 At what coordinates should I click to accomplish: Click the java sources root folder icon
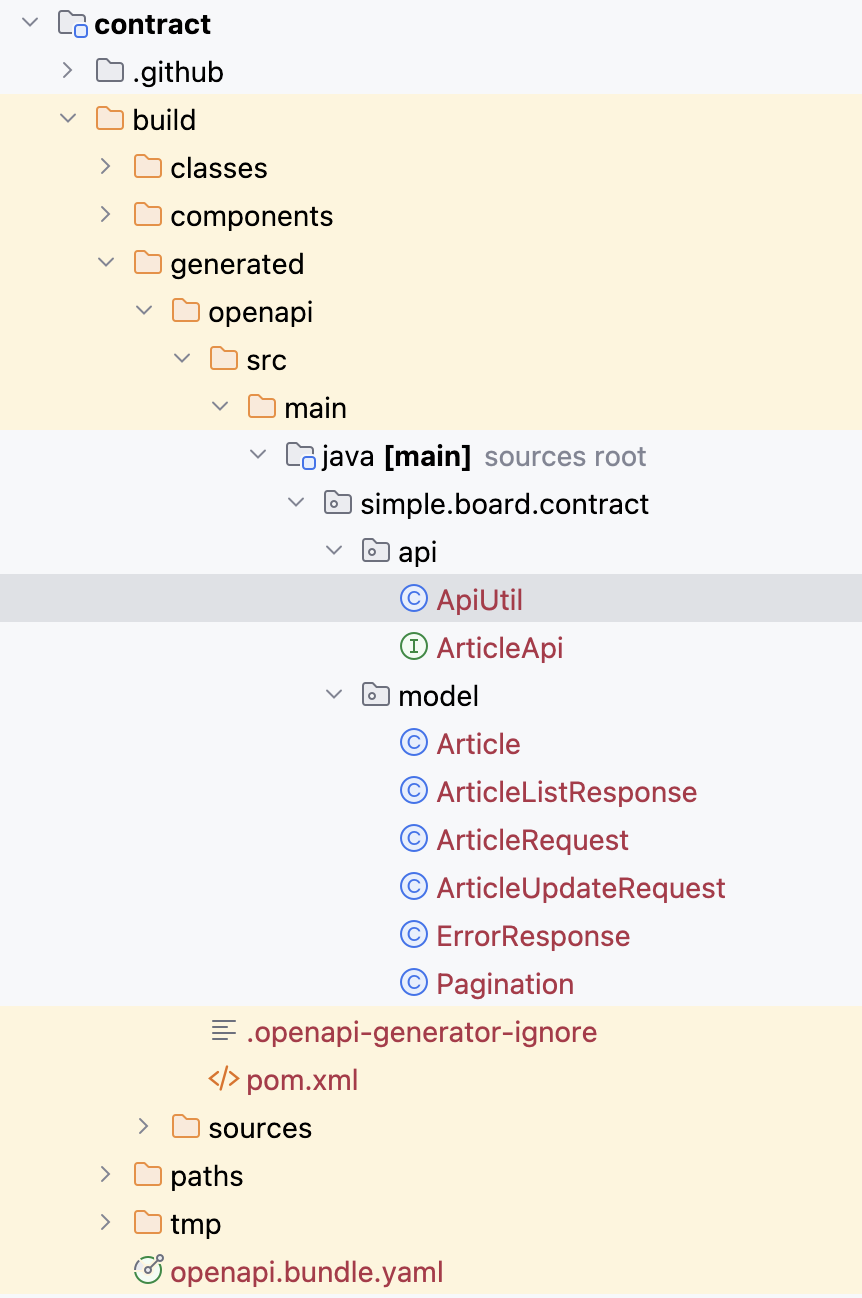click(x=300, y=456)
